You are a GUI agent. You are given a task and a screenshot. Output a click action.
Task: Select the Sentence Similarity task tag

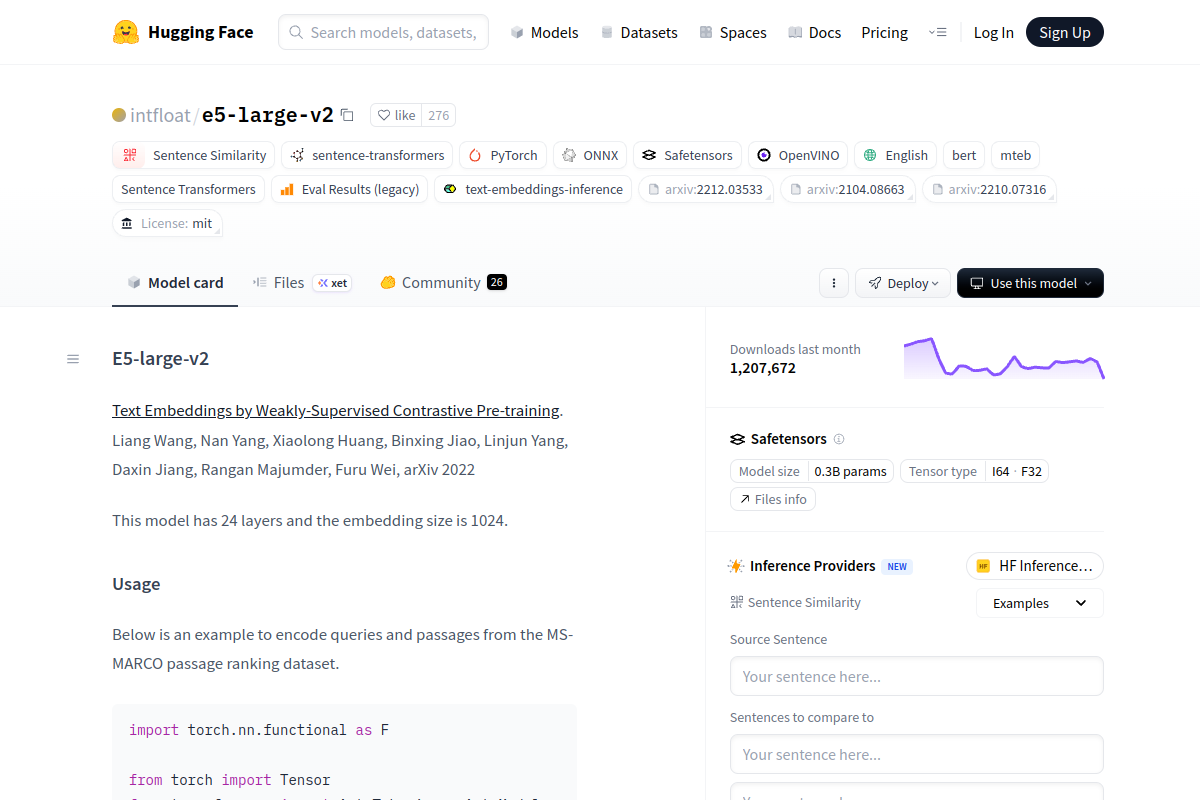pos(194,155)
